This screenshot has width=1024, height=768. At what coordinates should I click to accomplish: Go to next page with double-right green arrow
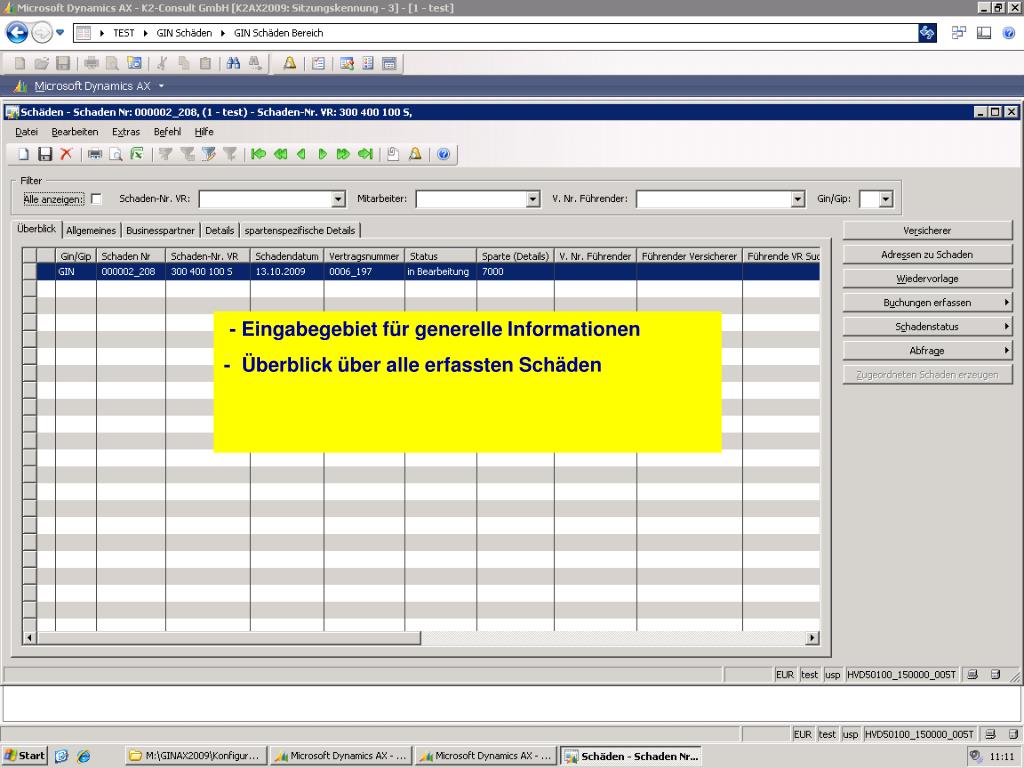click(x=343, y=154)
